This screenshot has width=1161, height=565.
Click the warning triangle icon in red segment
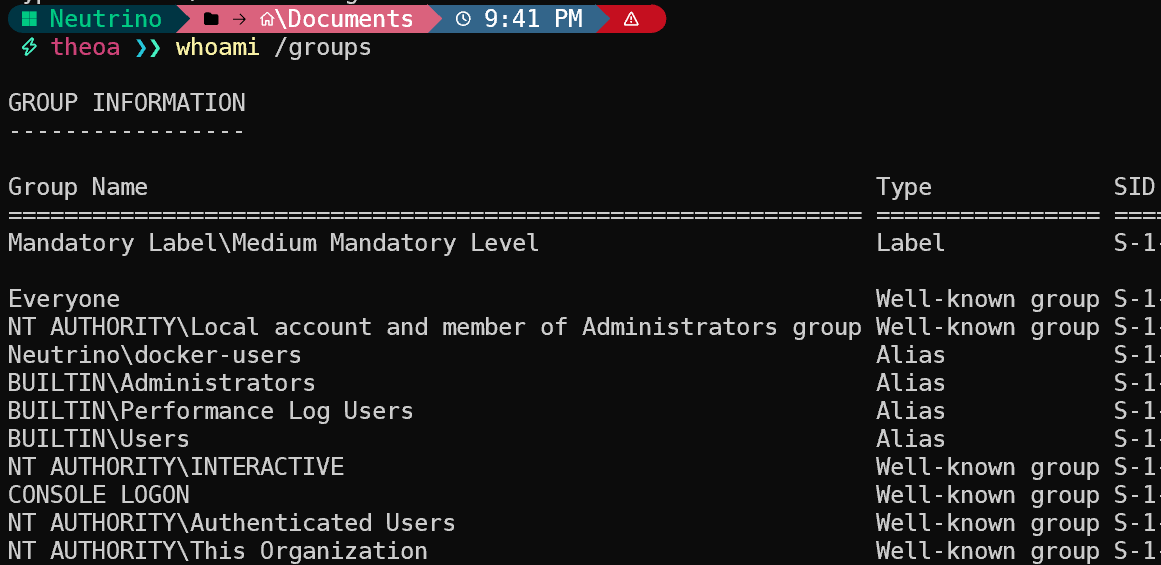[631, 19]
